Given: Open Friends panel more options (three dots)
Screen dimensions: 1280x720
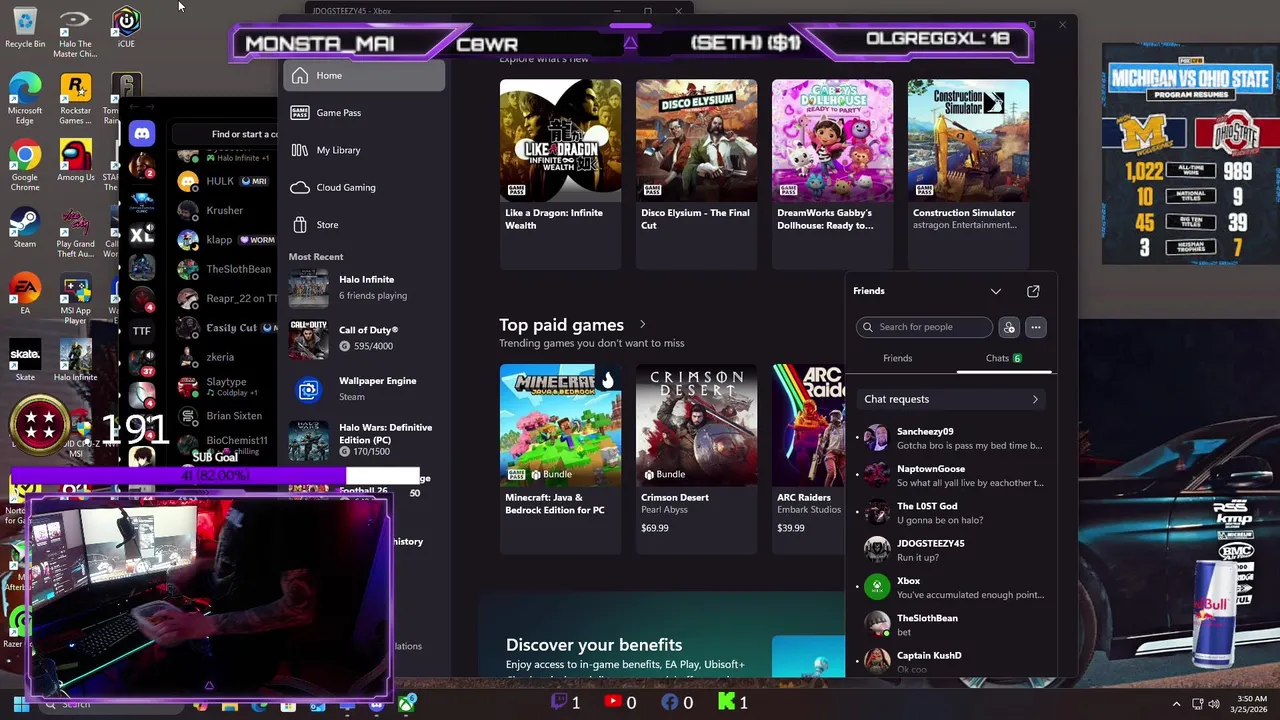Looking at the screenshot, I should point(1036,327).
